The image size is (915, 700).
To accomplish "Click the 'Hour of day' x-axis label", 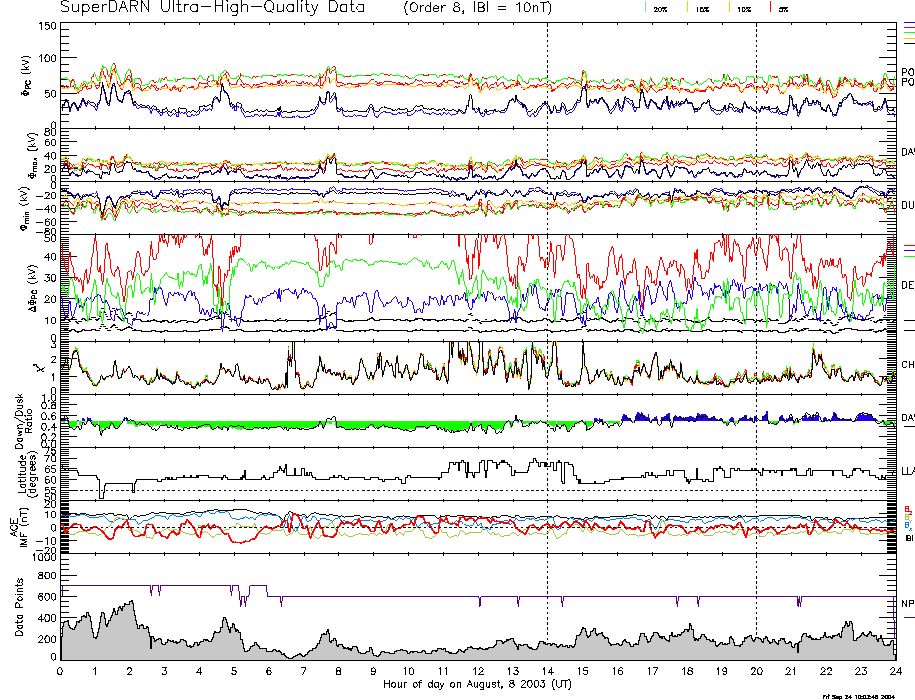I will click(478, 685).
